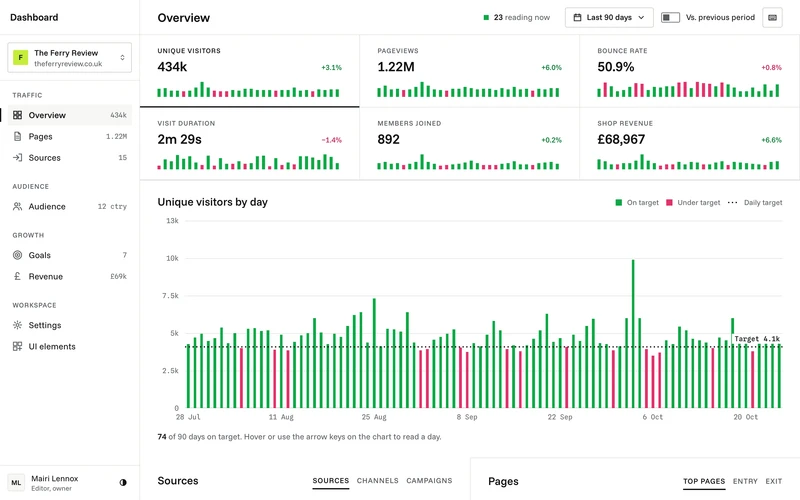800x500 pixels.
Task: Click the Under target pink legend swatch
Action: tap(669, 203)
